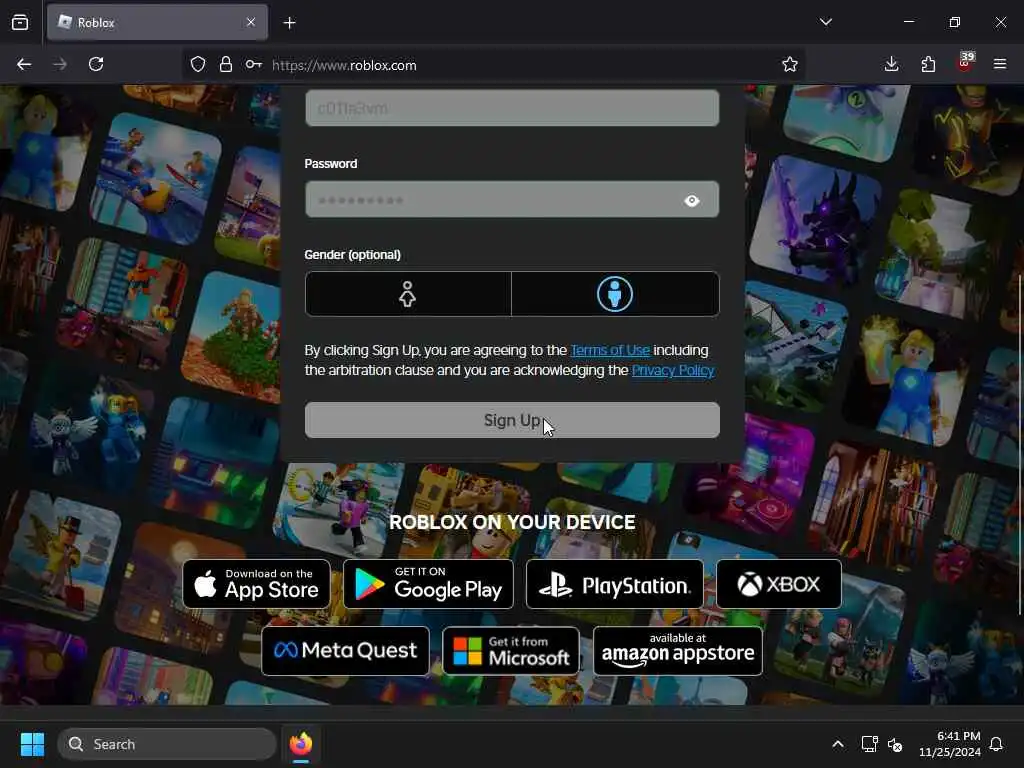Click Get it on Google Play badge
Viewport: 1024px width, 768px height.
click(x=428, y=584)
